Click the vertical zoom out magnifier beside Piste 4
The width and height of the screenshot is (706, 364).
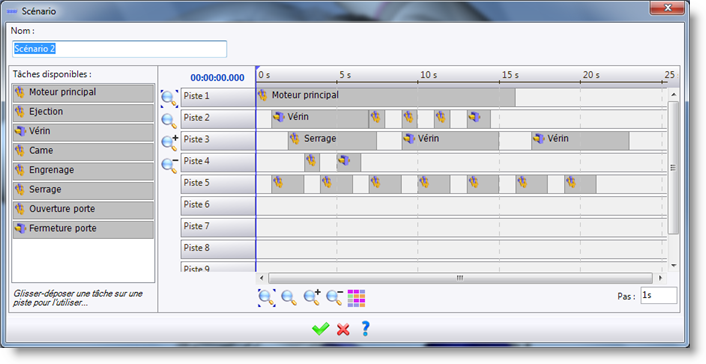(169, 165)
